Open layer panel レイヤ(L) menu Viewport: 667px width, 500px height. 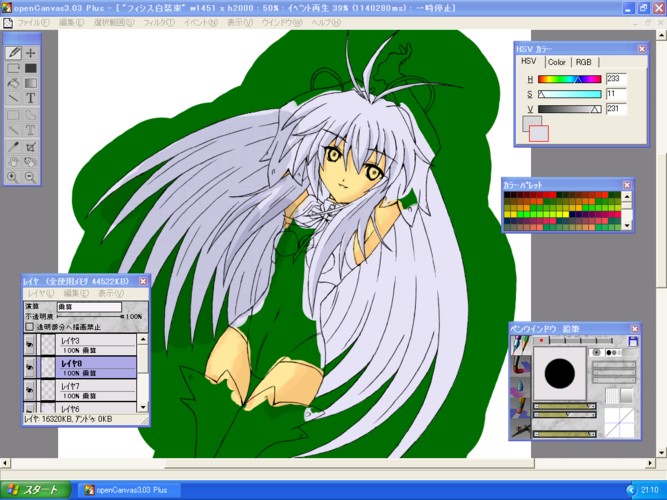coord(41,293)
